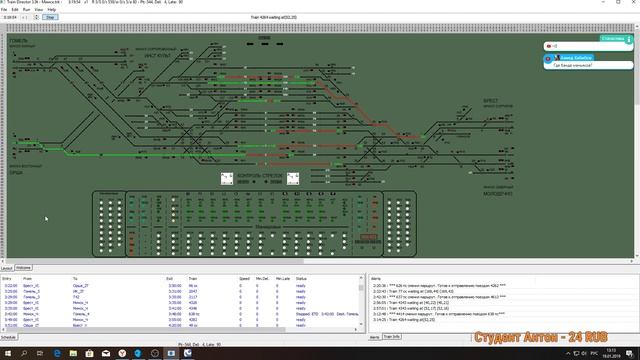640x360 pixels.
Task: Select schedule row for train 2117
Action: coord(180,297)
